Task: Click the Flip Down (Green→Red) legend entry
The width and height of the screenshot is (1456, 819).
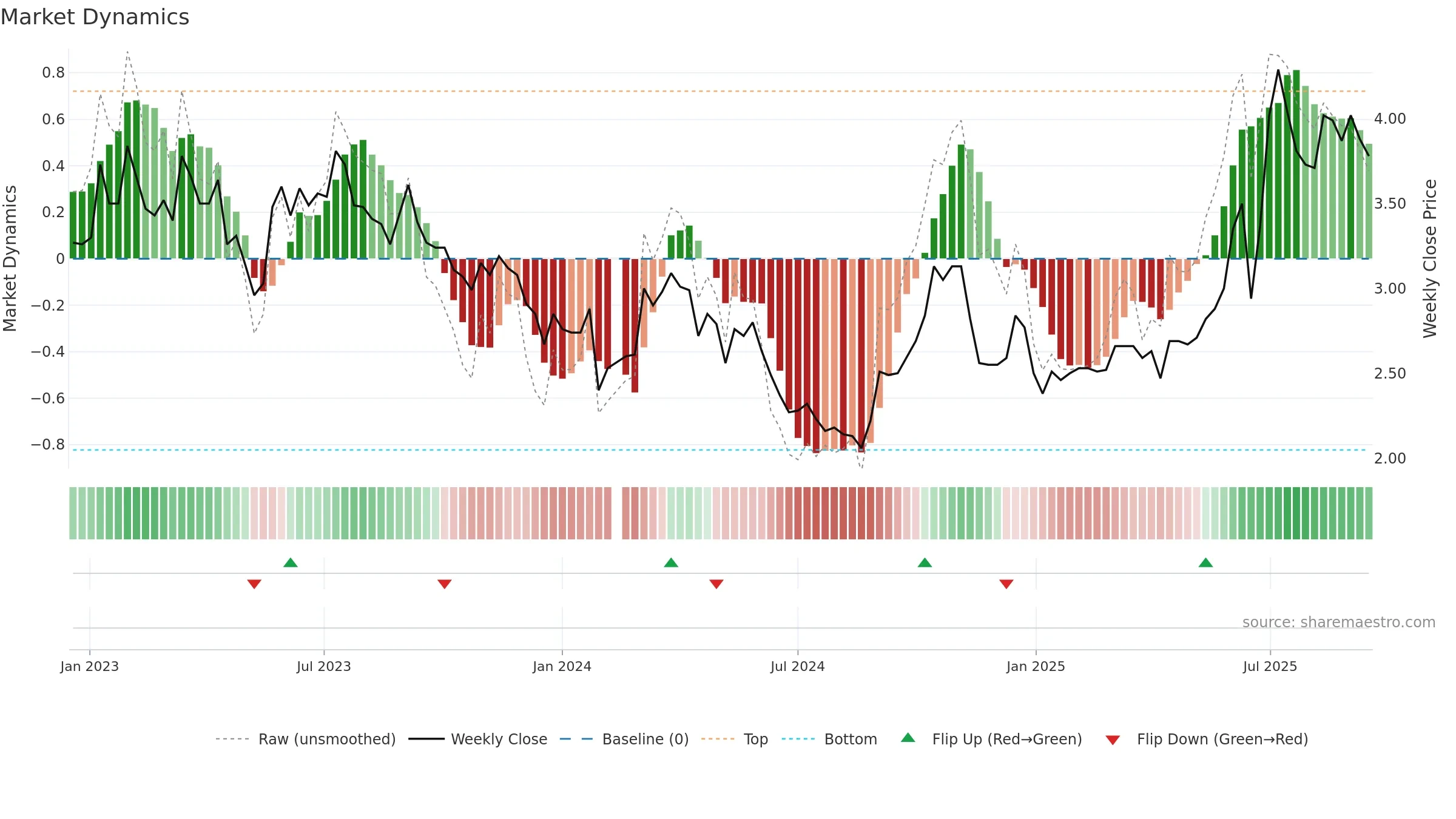Action: (x=1207, y=739)
